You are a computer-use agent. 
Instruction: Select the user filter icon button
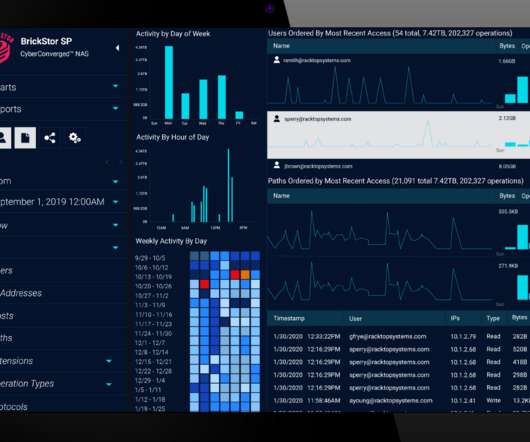tap(4, 138)
